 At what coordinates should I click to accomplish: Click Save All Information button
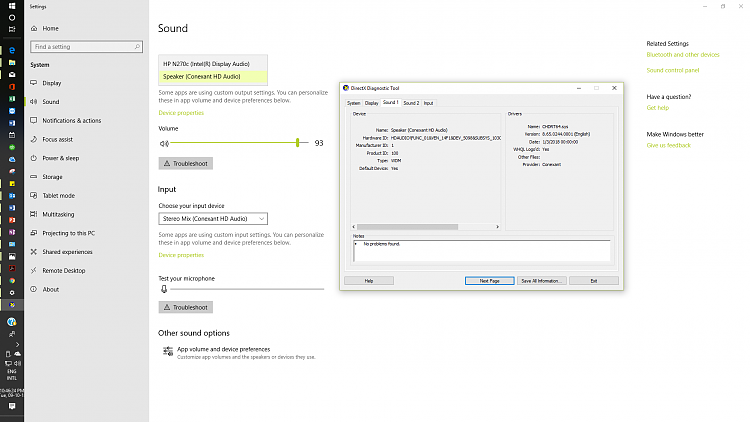[x=540, y=281]
